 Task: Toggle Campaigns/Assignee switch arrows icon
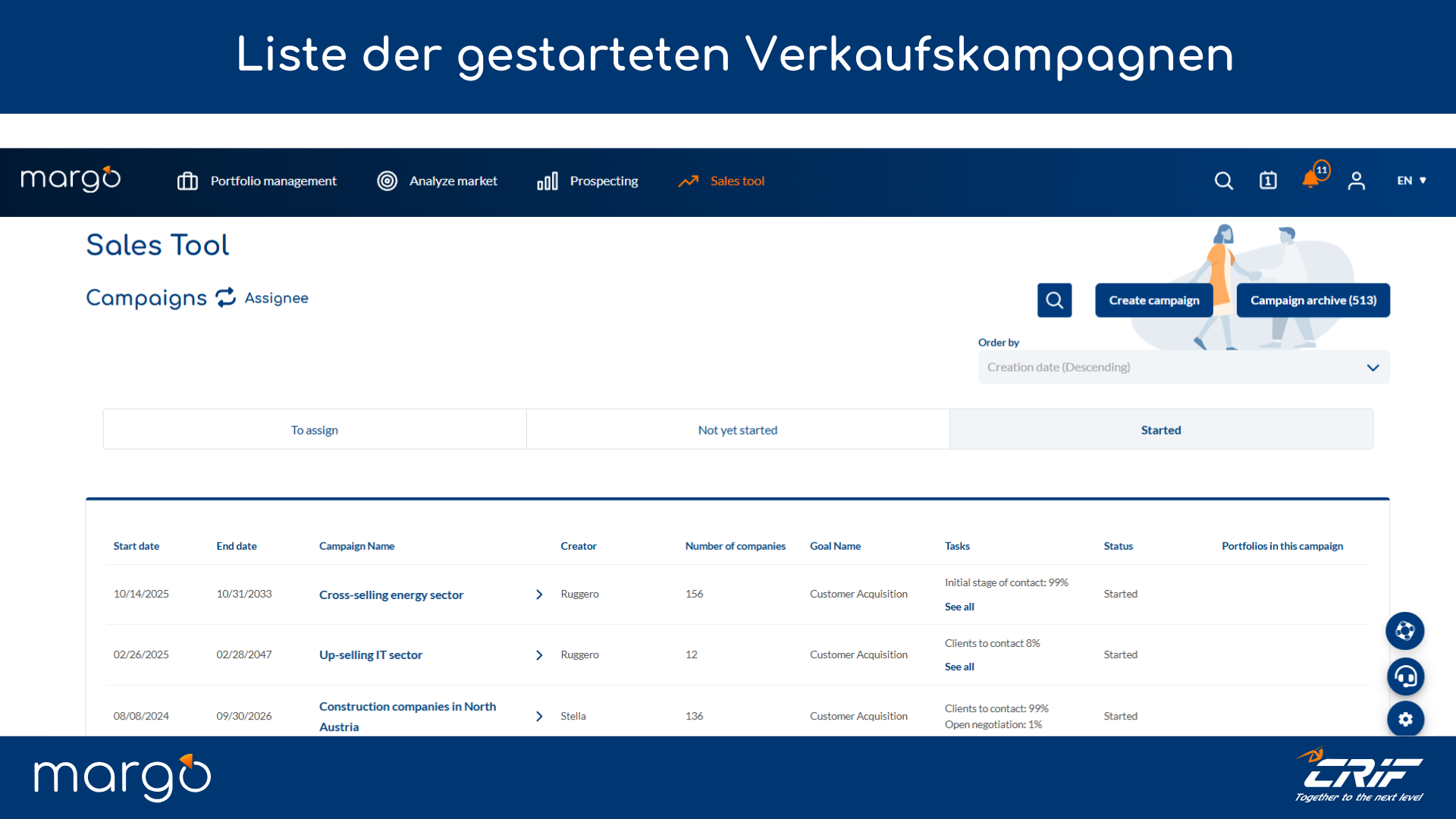(x=226, y=297)
